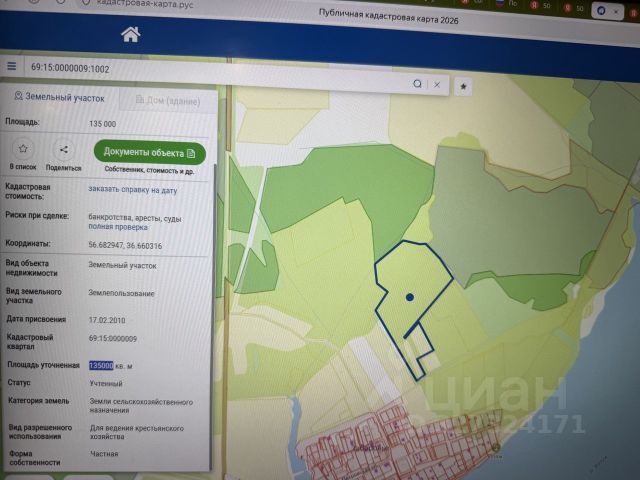Click blue center point of selected parcel

click(x=410, y=297)
